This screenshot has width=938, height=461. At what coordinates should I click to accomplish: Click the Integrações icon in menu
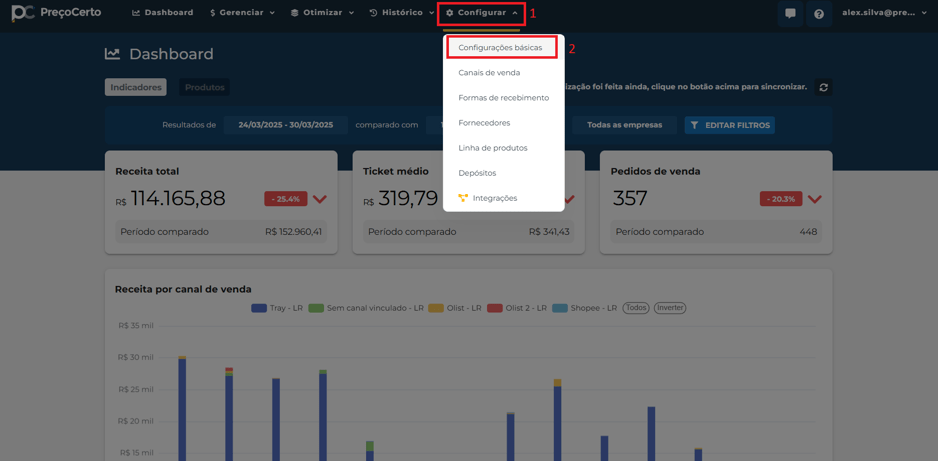point(462,198)
